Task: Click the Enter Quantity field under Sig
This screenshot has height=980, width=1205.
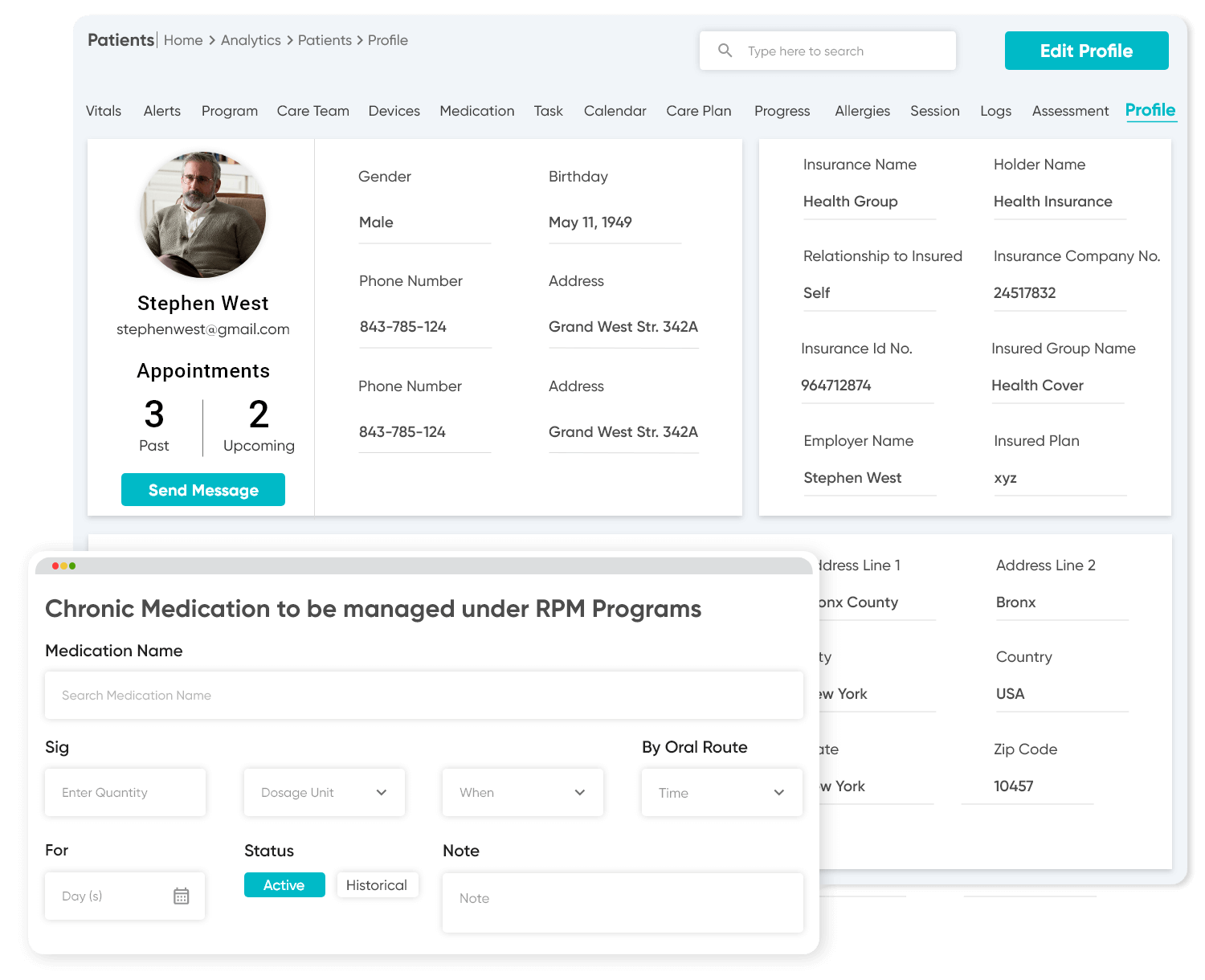Action: point(125,792)
